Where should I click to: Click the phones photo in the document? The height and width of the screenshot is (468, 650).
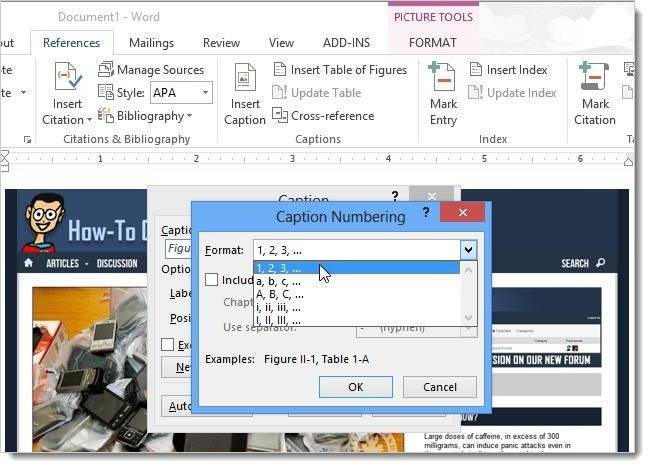click(90, 369)
